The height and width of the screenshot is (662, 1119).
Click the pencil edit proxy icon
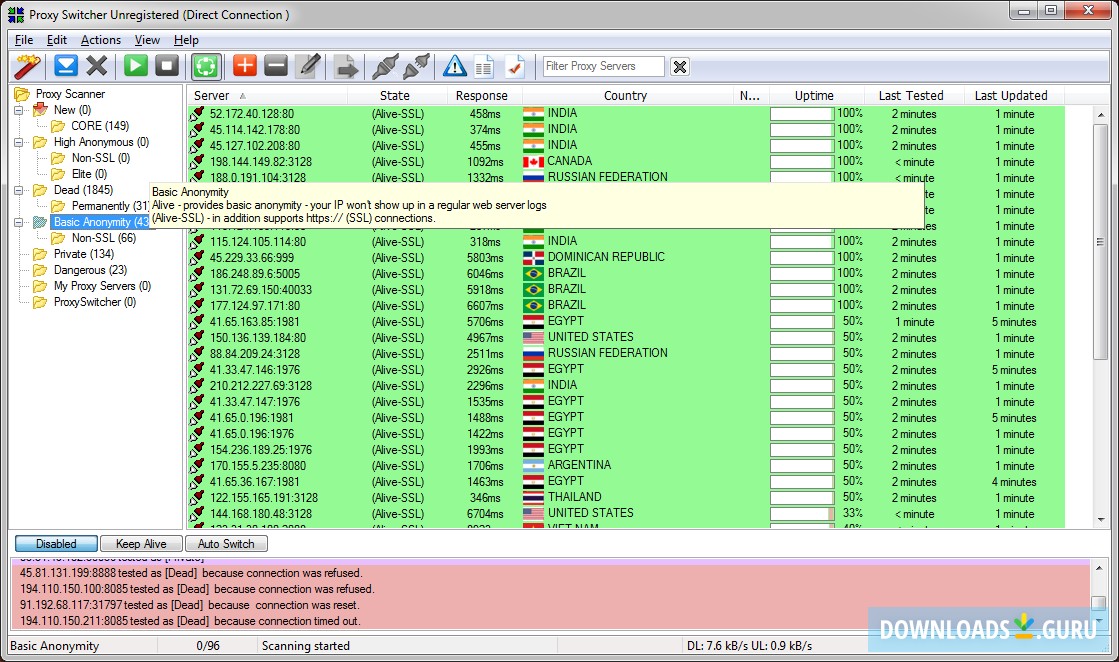[x=308, y=66]
